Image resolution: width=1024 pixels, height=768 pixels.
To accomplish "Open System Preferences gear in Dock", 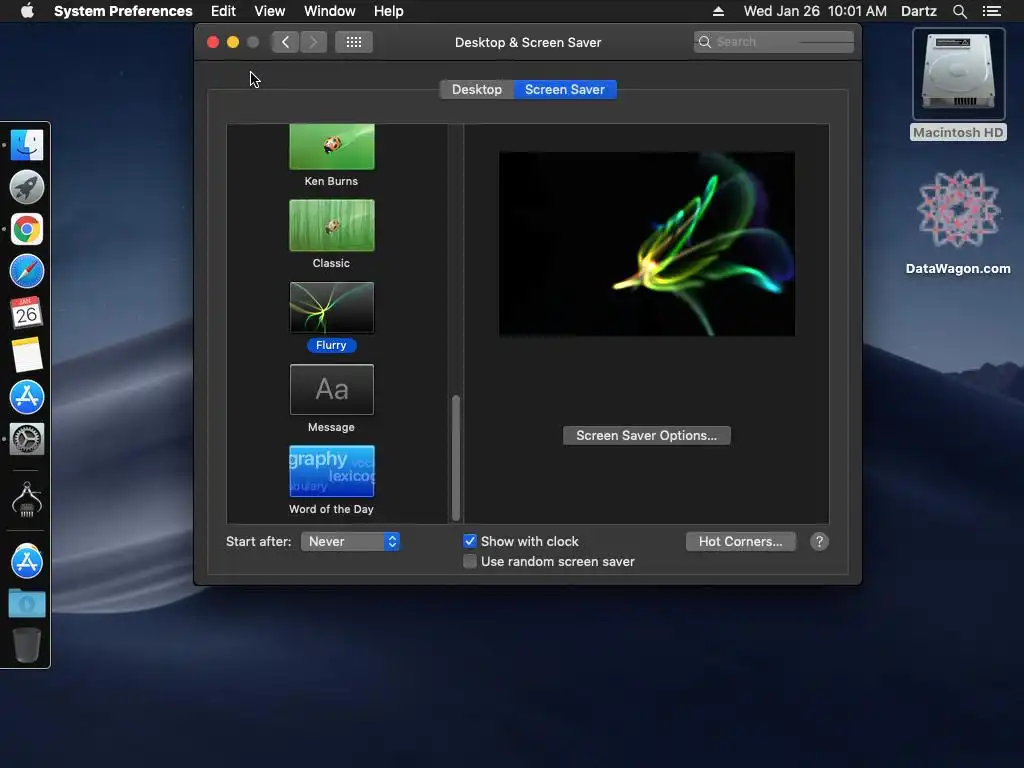I will [x=27, y=439].
